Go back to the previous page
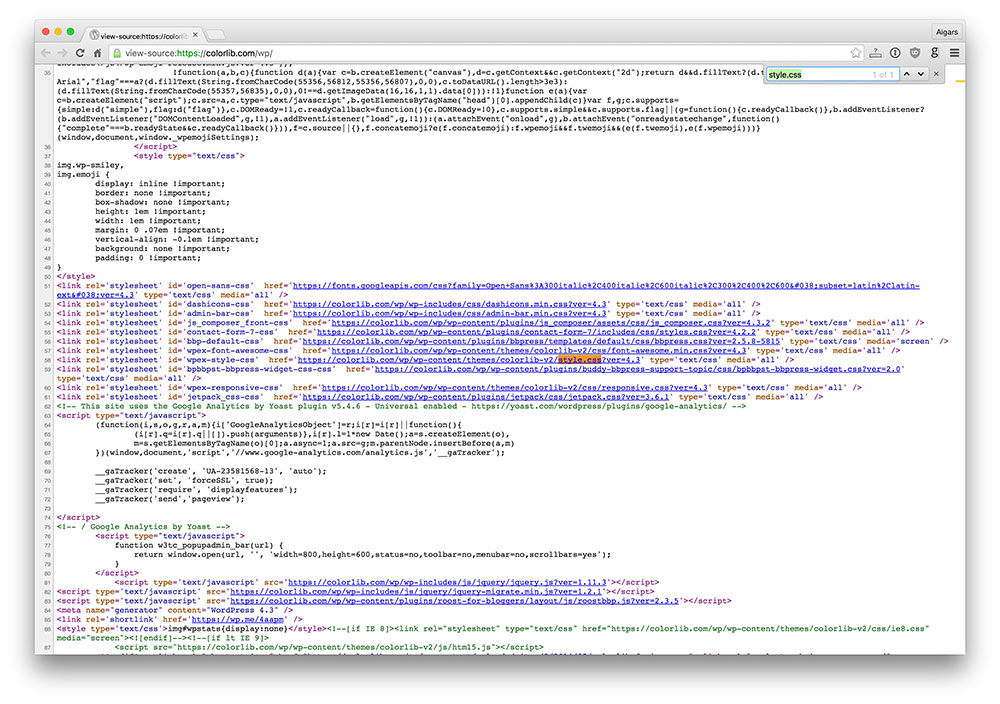Image resolution: width=1000 pixels, height=704 pixels. tap(45, 53)
